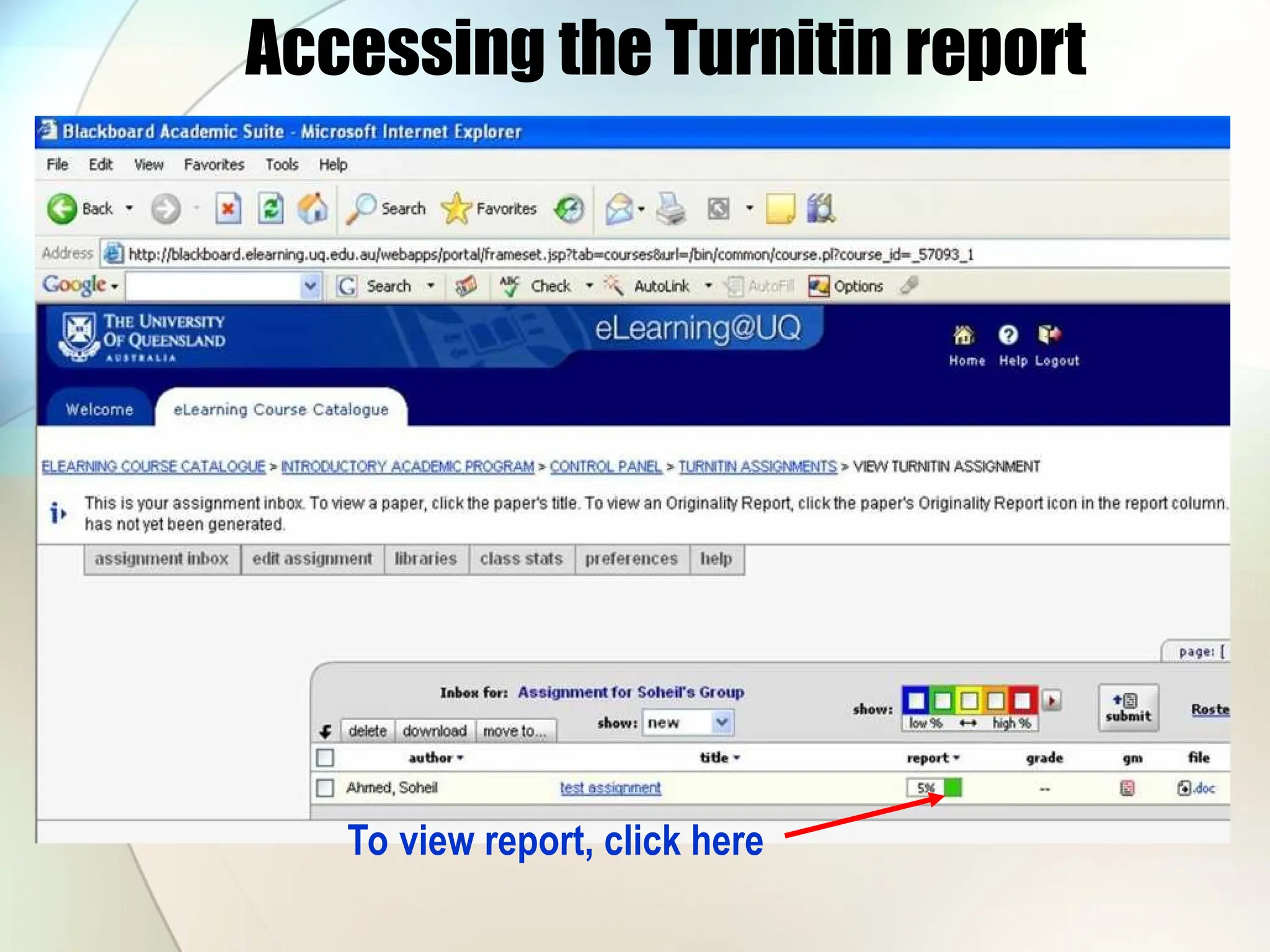
Task: Click the move to... button
Action: [x=515, y=731]
